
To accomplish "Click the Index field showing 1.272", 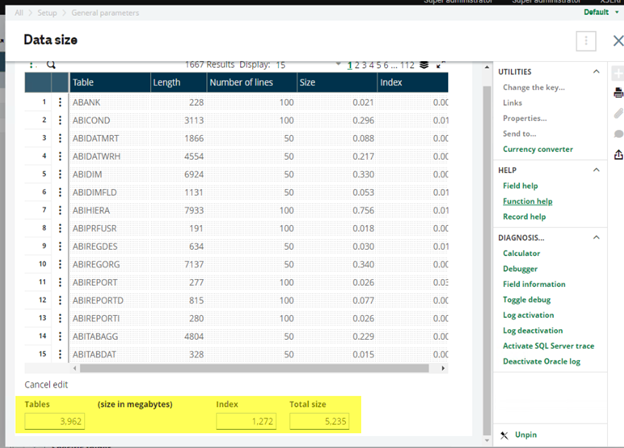I will pyautogui.click(x=246, y=421).
